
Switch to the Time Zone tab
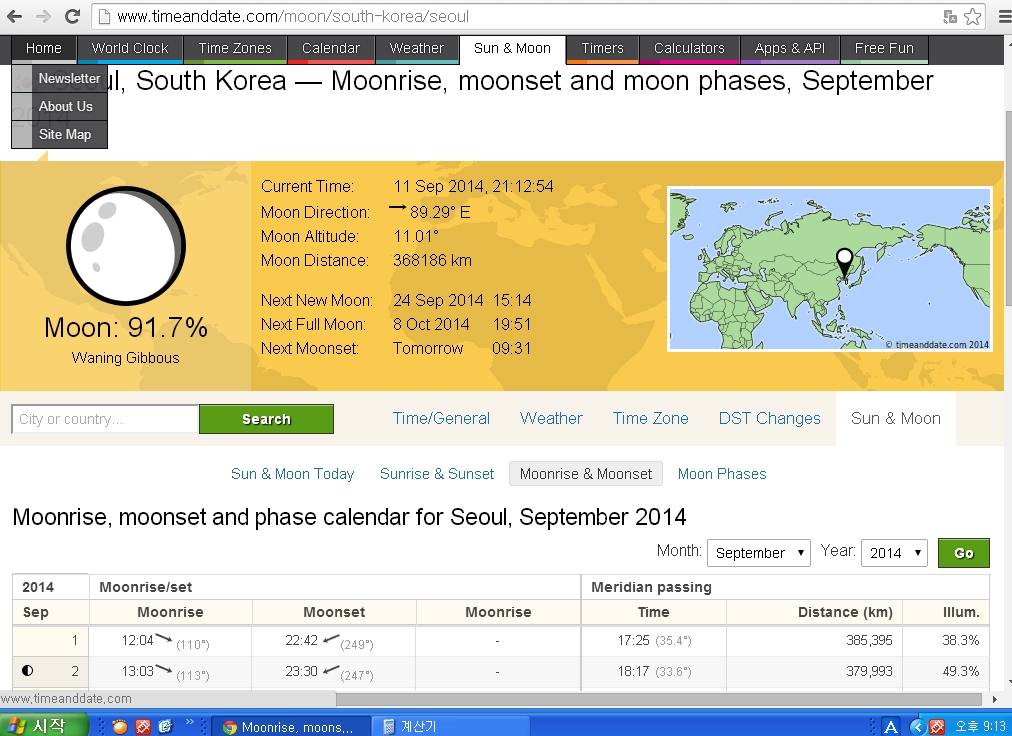(x=650, y=418)
